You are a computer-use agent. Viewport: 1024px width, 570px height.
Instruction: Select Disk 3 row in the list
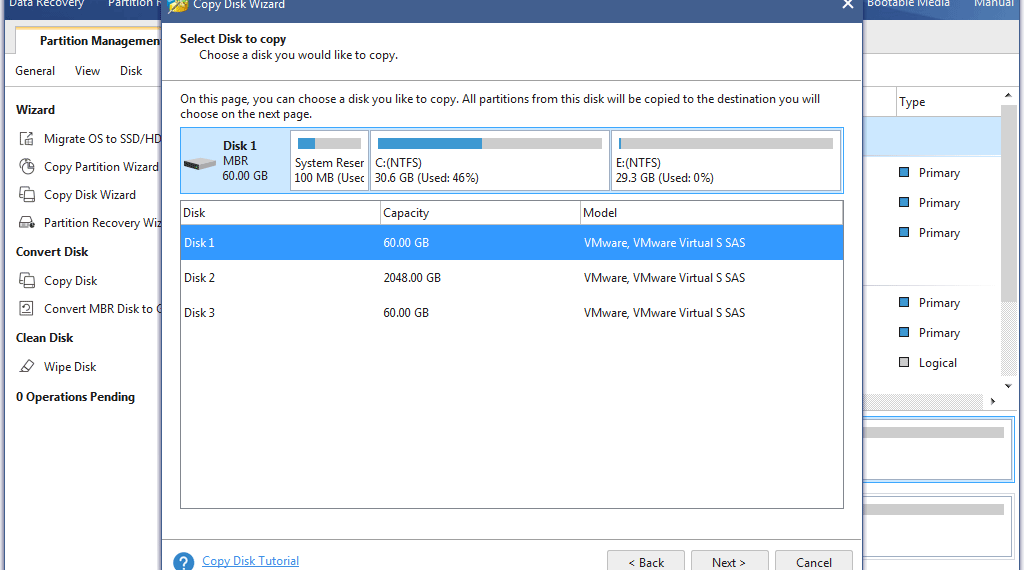(512, 313)
